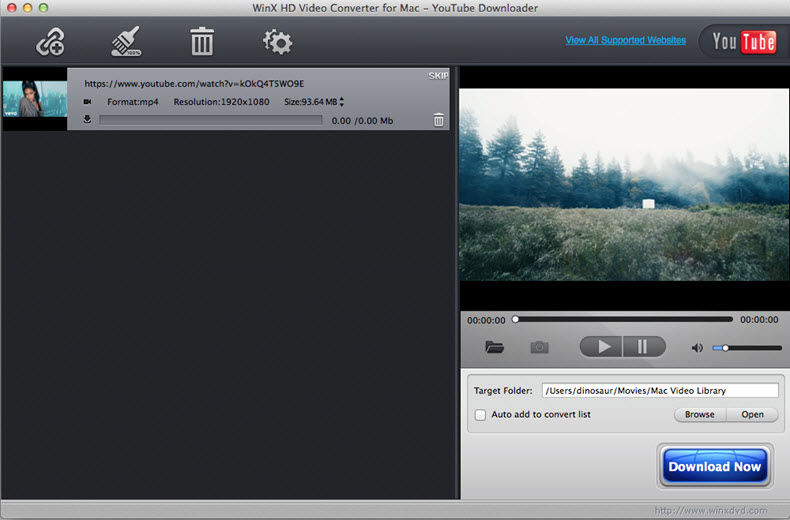Click the Target Folder path field
This screenshot has width=790, height=520.
[x=659, y=390]
